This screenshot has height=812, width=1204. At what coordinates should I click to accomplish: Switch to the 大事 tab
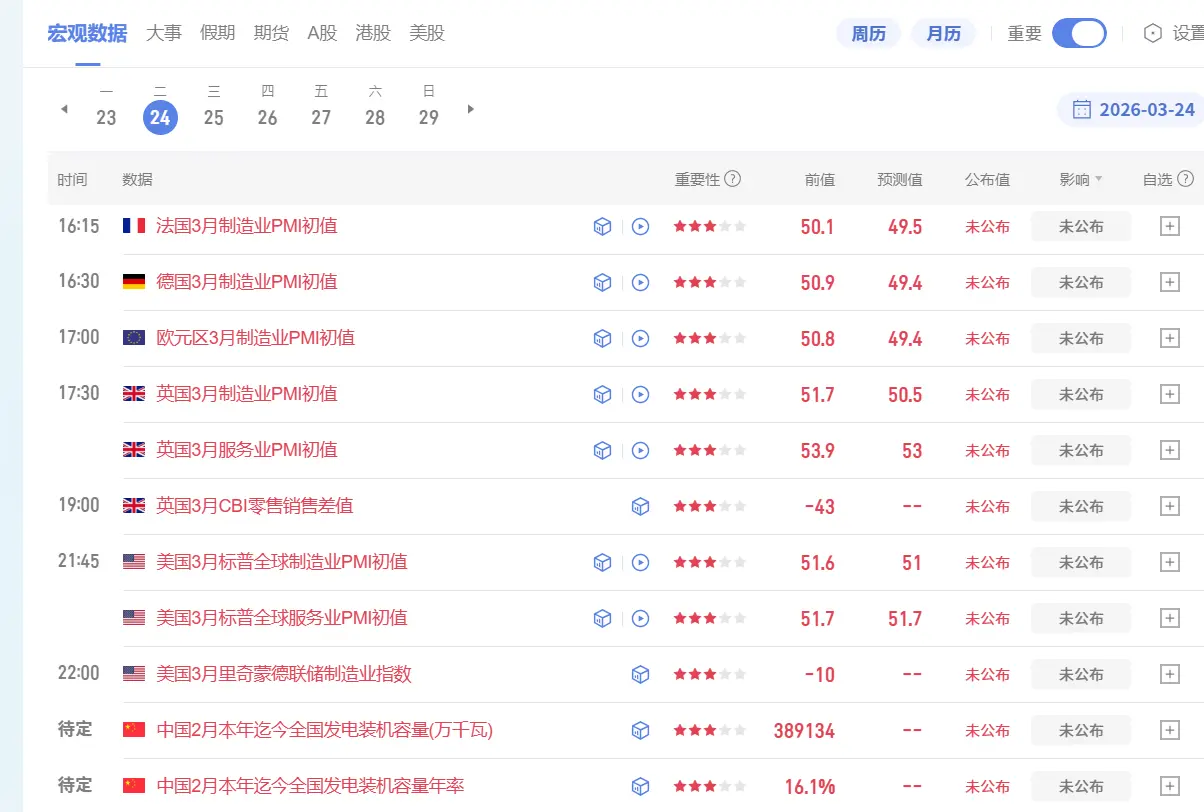click(x=164, y=33)
